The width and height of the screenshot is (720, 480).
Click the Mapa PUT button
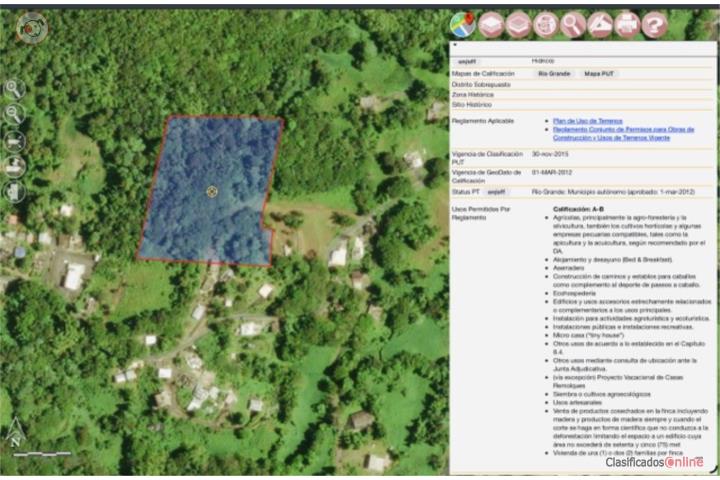click(599, 73)
